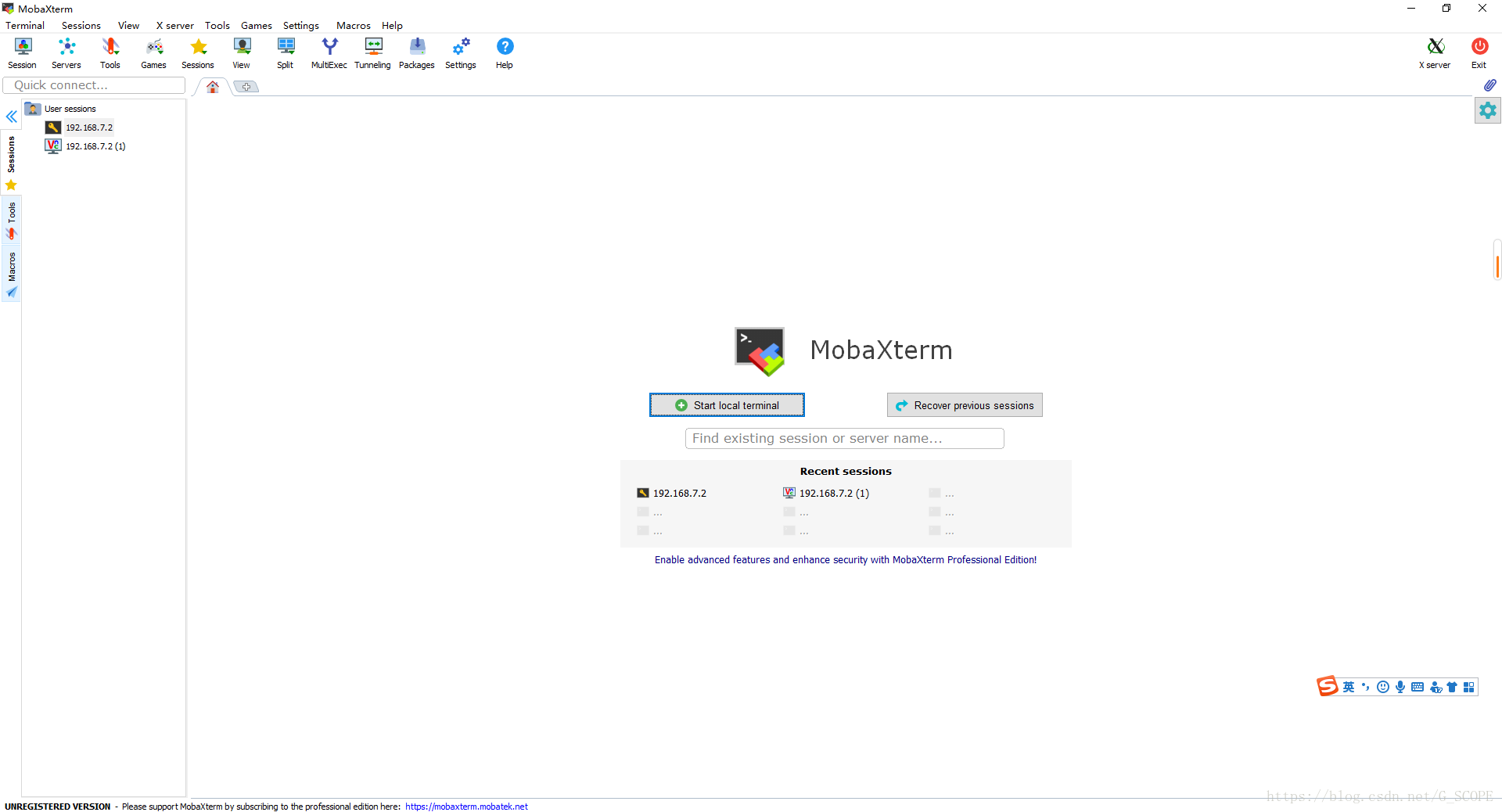Screen dimensions: 1502x812
Task: Open the teal gear settings icon at right
Action: [x=1488, y=110]
